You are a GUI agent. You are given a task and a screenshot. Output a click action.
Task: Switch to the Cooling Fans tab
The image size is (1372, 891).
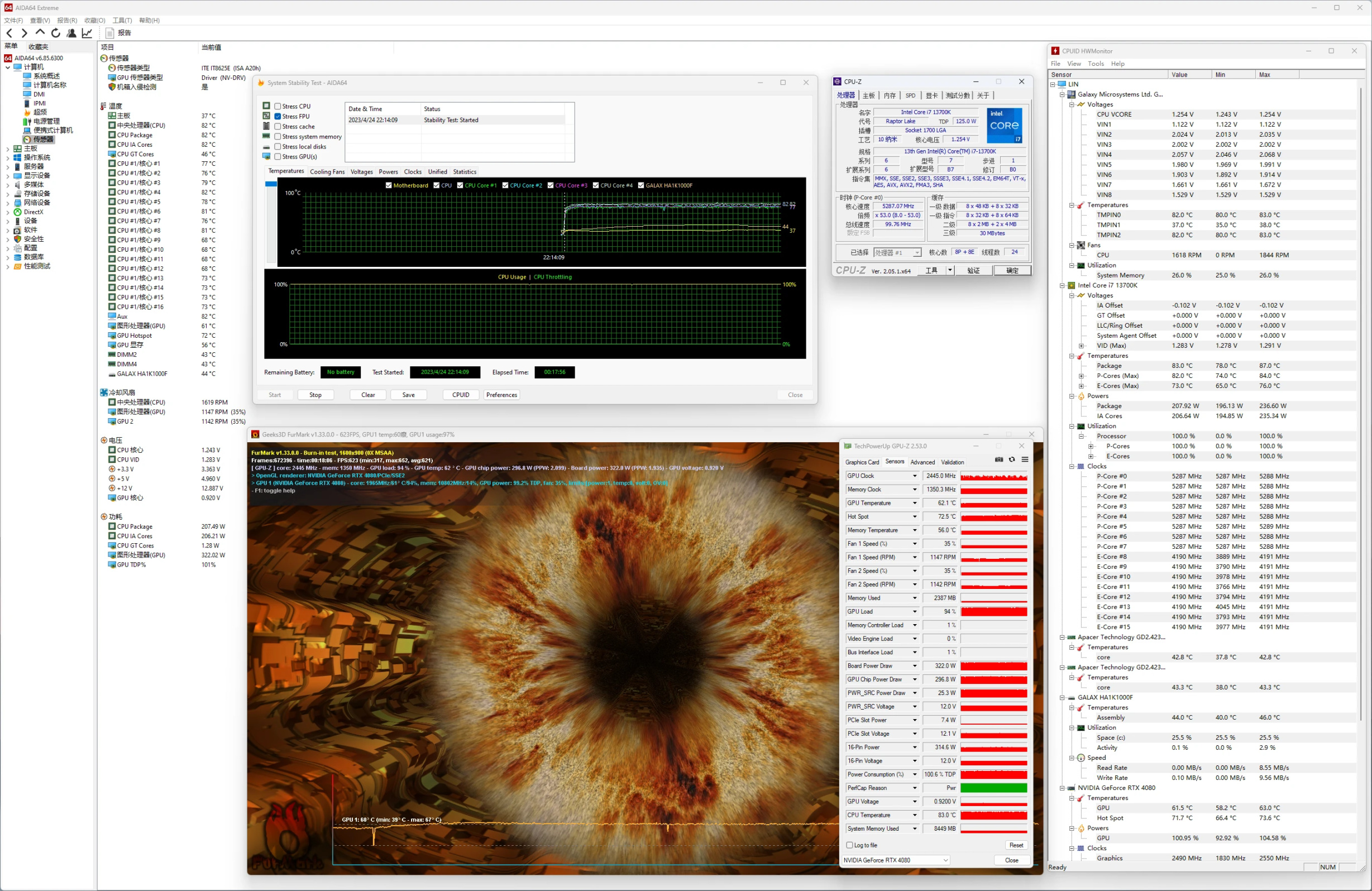[x=327, y=172]
